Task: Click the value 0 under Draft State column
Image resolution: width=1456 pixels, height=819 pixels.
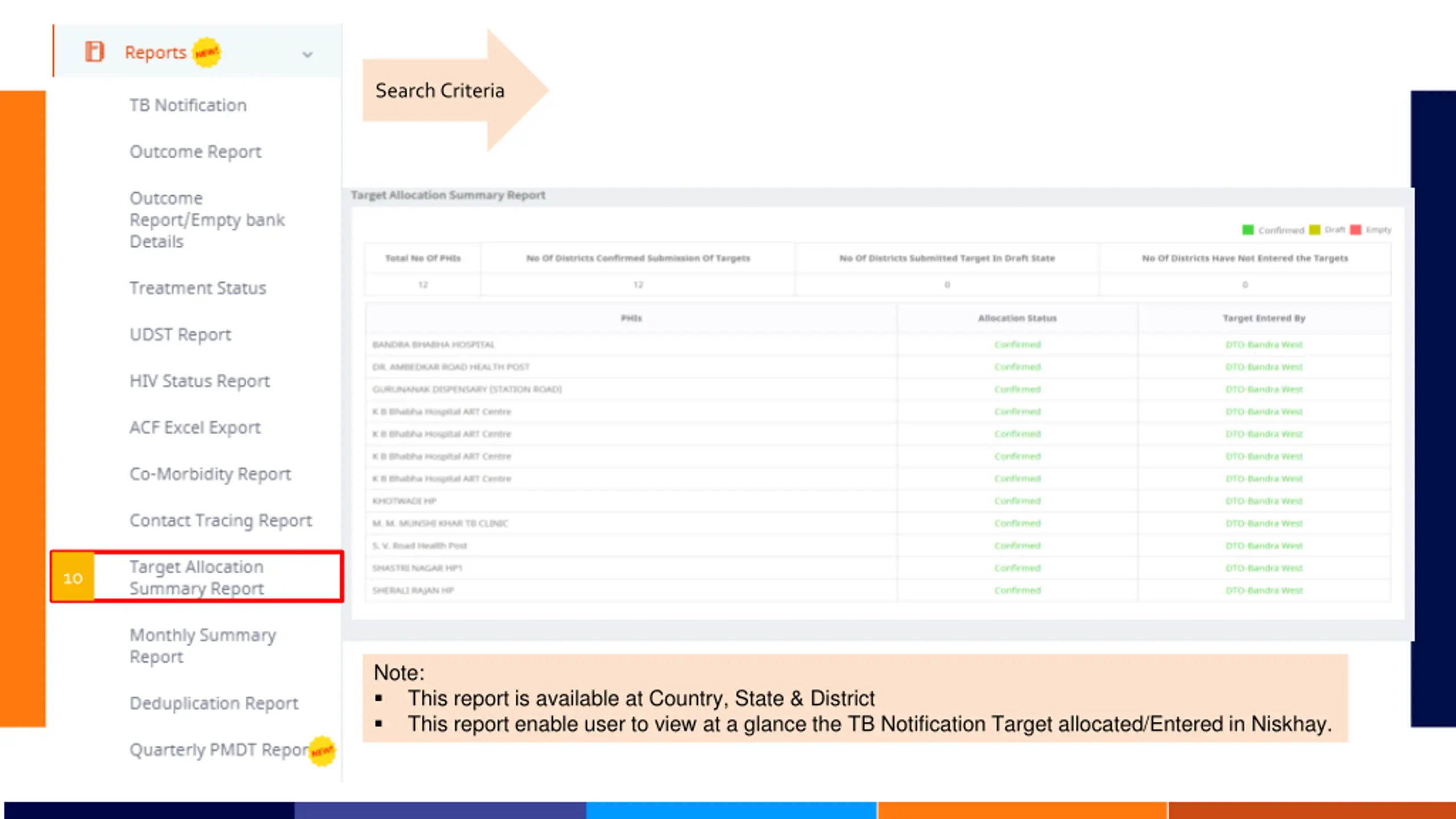Action: (x=947, y=284)
